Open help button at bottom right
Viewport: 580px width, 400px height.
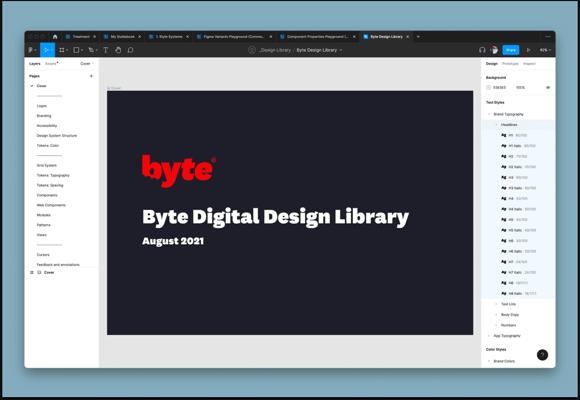tap(542, 355)
